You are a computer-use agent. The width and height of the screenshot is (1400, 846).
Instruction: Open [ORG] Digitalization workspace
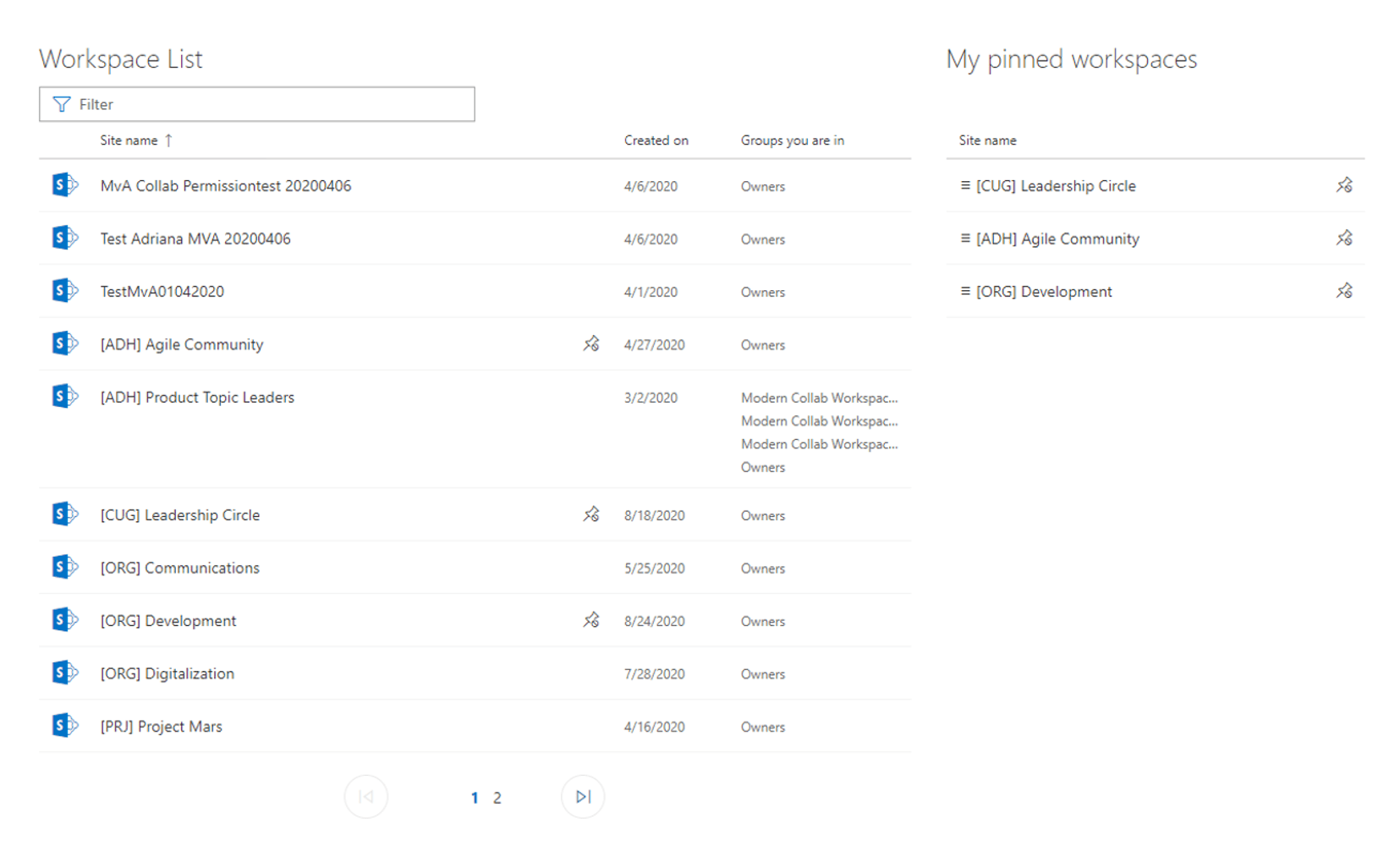pos(167,674)
